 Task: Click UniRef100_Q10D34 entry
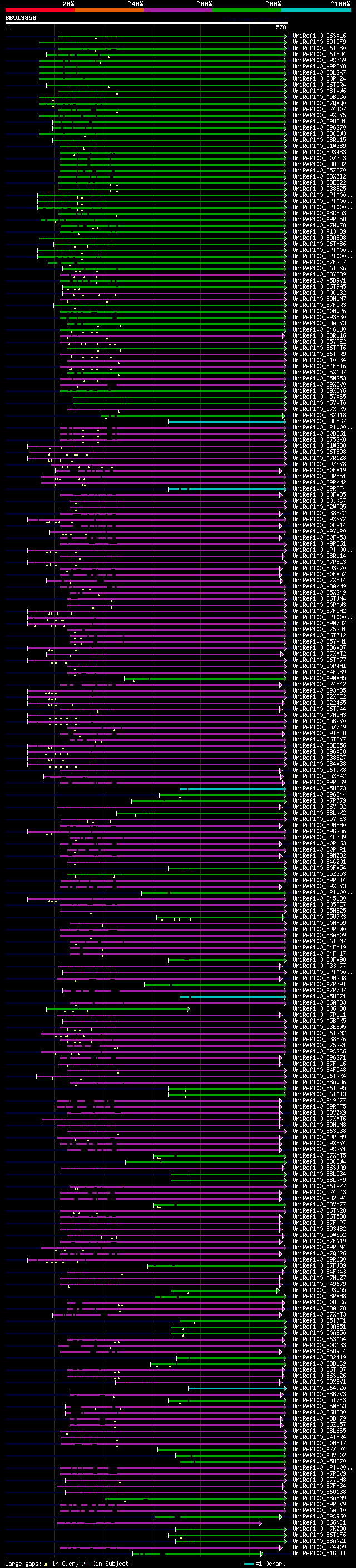pyautogui.click(x=319, y=360)
